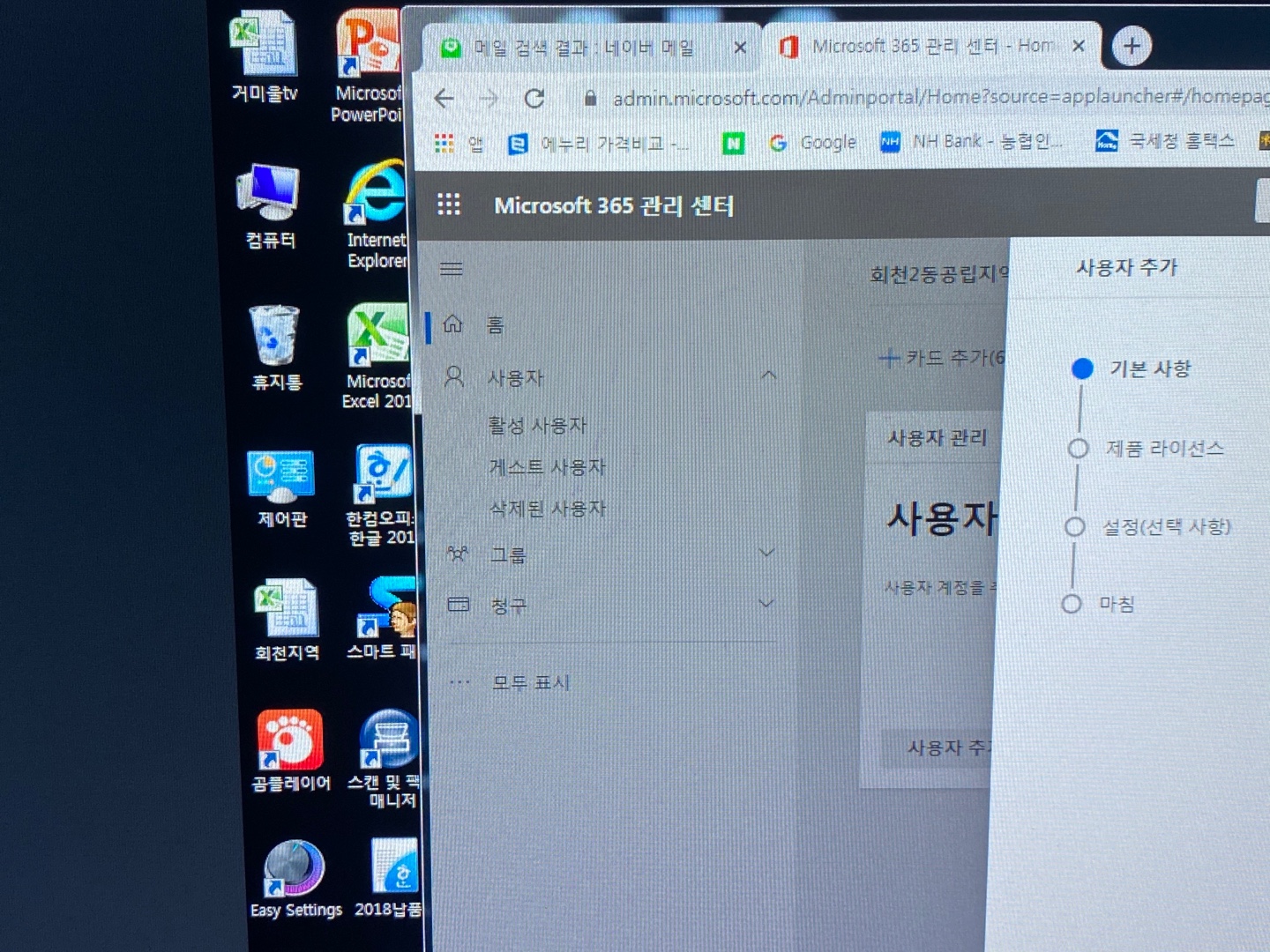Click the browser back arrow
The height and width of the screenshot is (952, 1270).
(444, 99)
